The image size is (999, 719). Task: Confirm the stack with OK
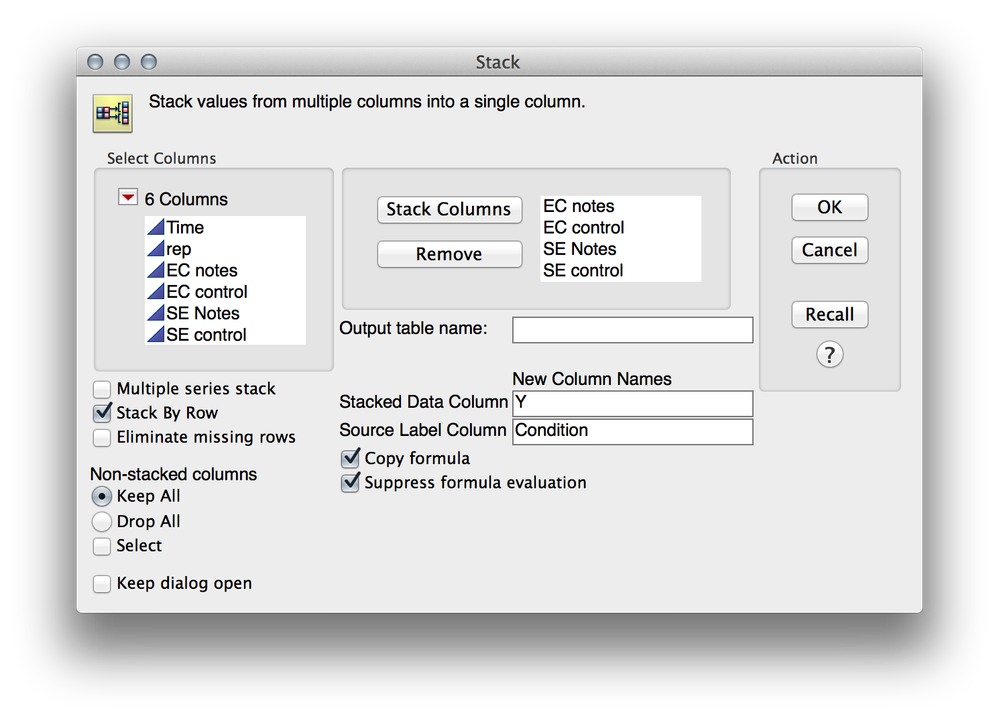(x=830, y=207)
